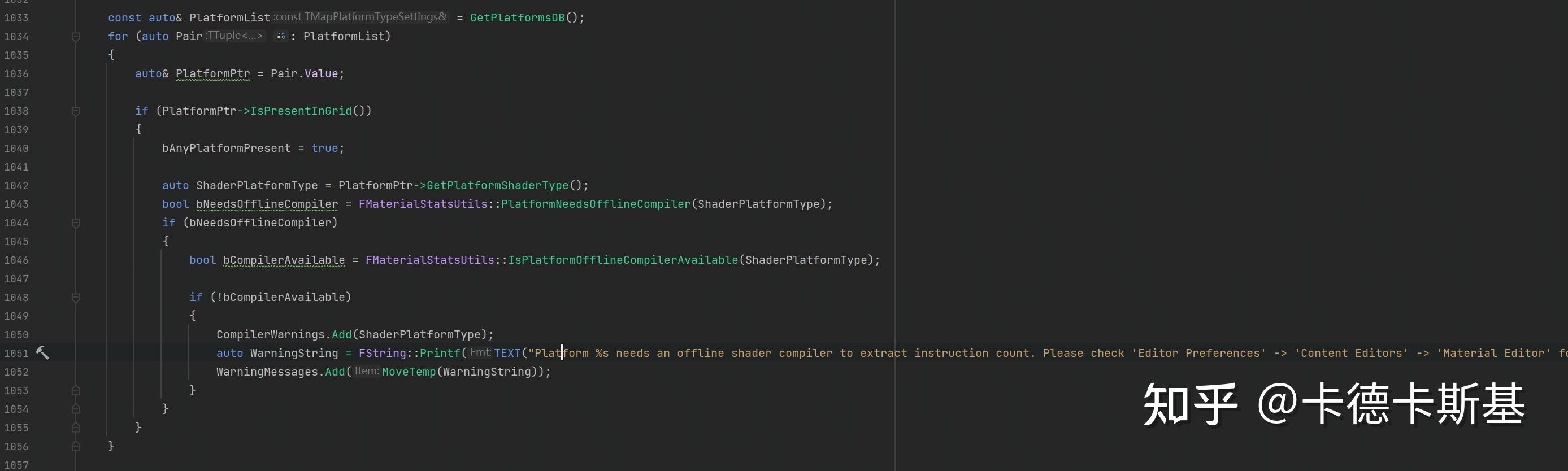Viewport: 1568px width, 471px height.
Task: Click 'Content Editors' in the warning string
Action: (x=1351, y=353)
